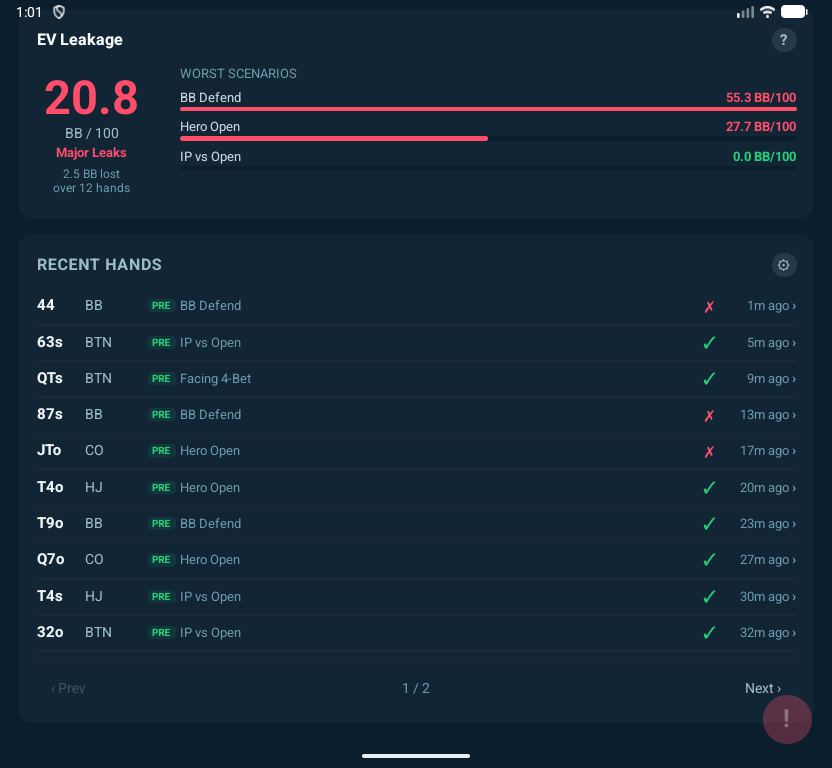Tap the Wi-Fi icon in status bar

(767, 12)
